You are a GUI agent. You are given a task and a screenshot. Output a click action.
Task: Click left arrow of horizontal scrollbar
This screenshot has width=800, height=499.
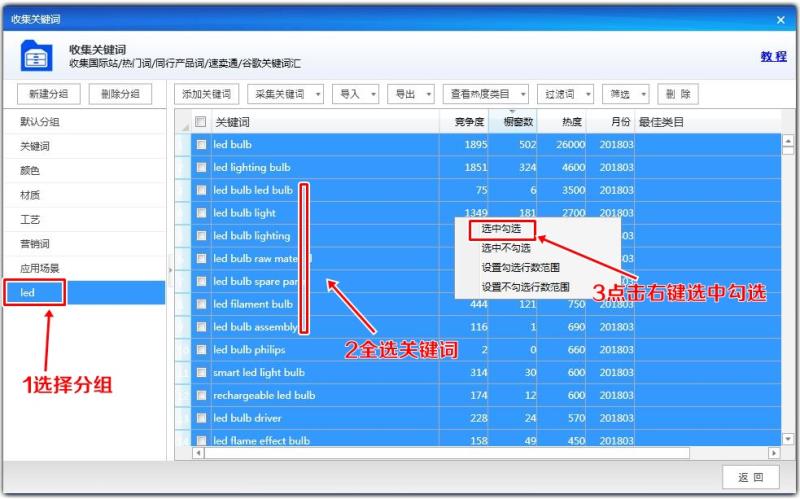(x=198, y=453)
